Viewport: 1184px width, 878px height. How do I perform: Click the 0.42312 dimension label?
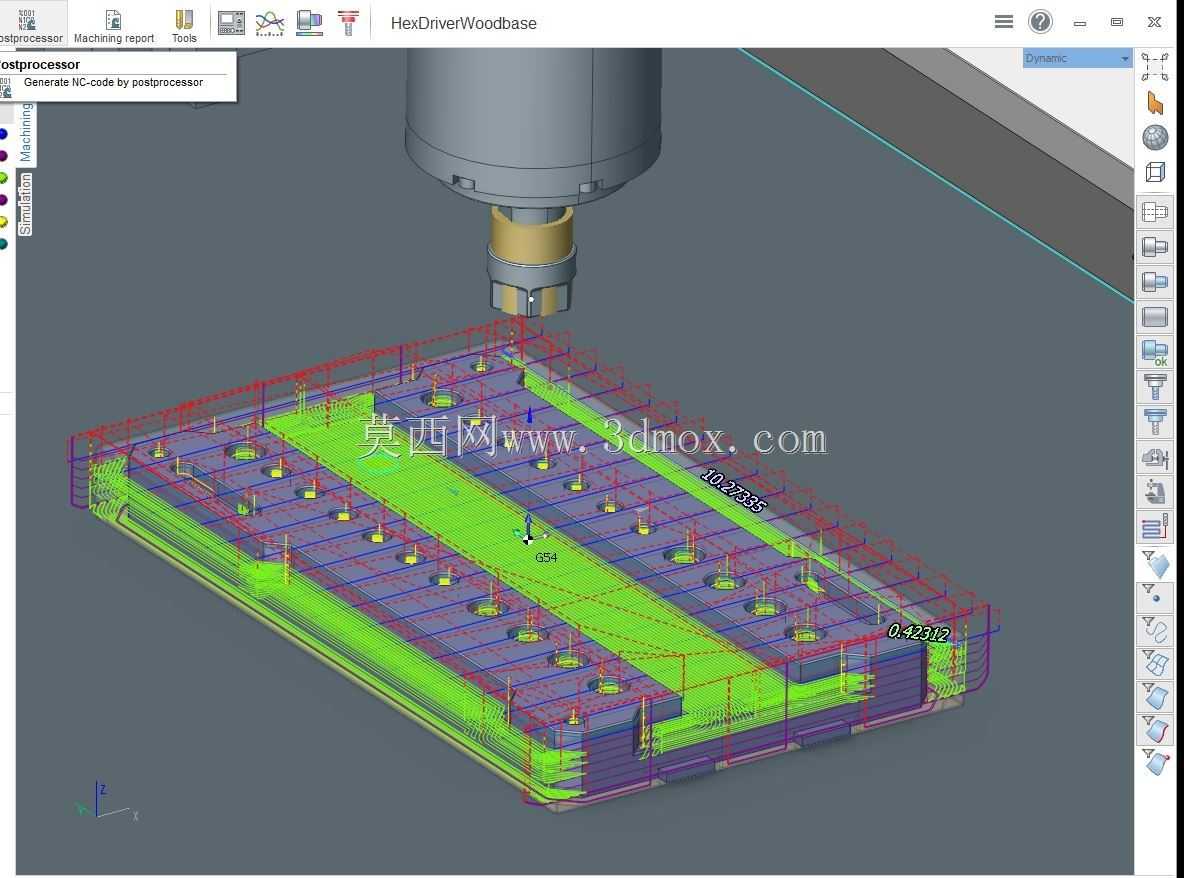pos(918,632)
